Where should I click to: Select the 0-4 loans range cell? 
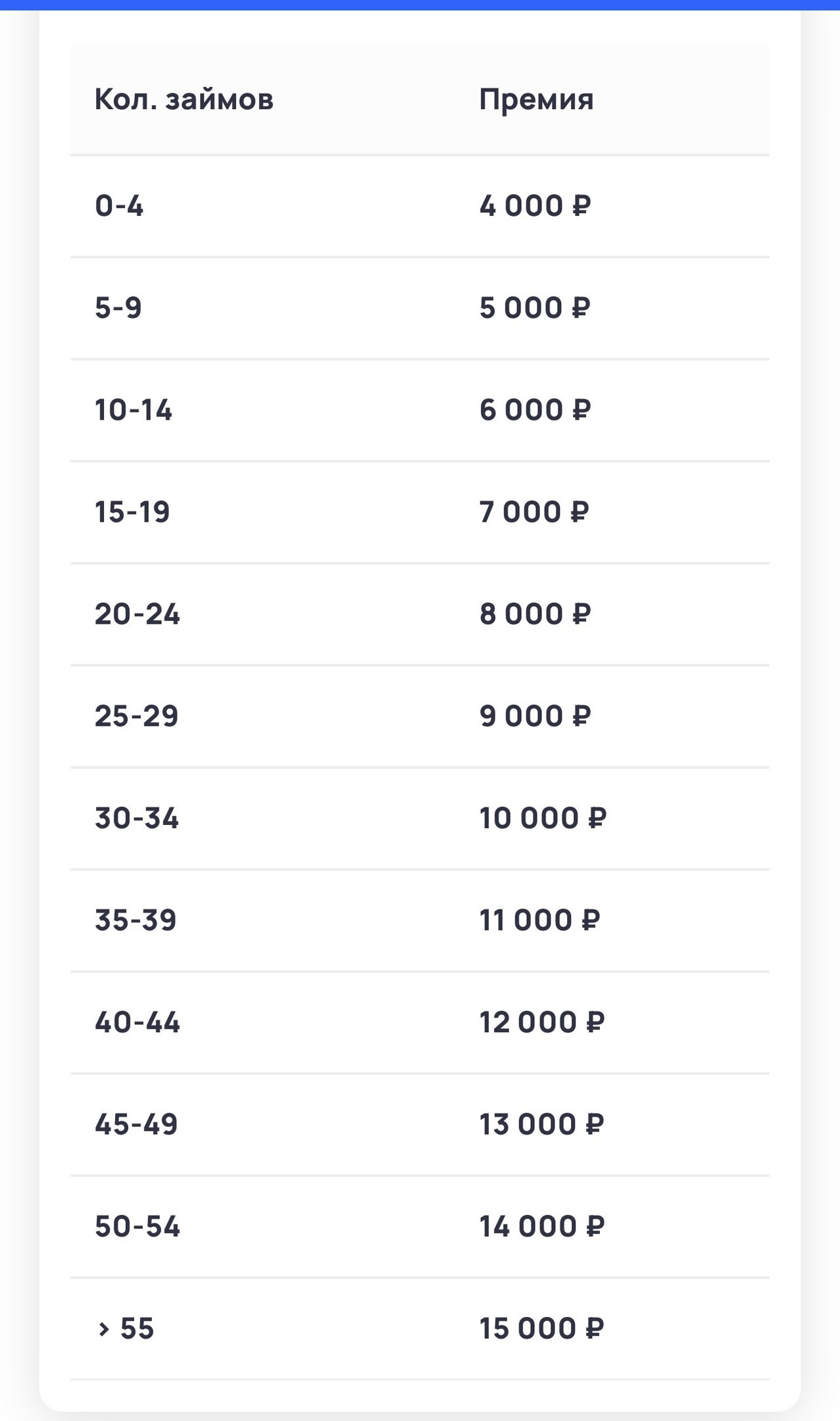(119, 206)
